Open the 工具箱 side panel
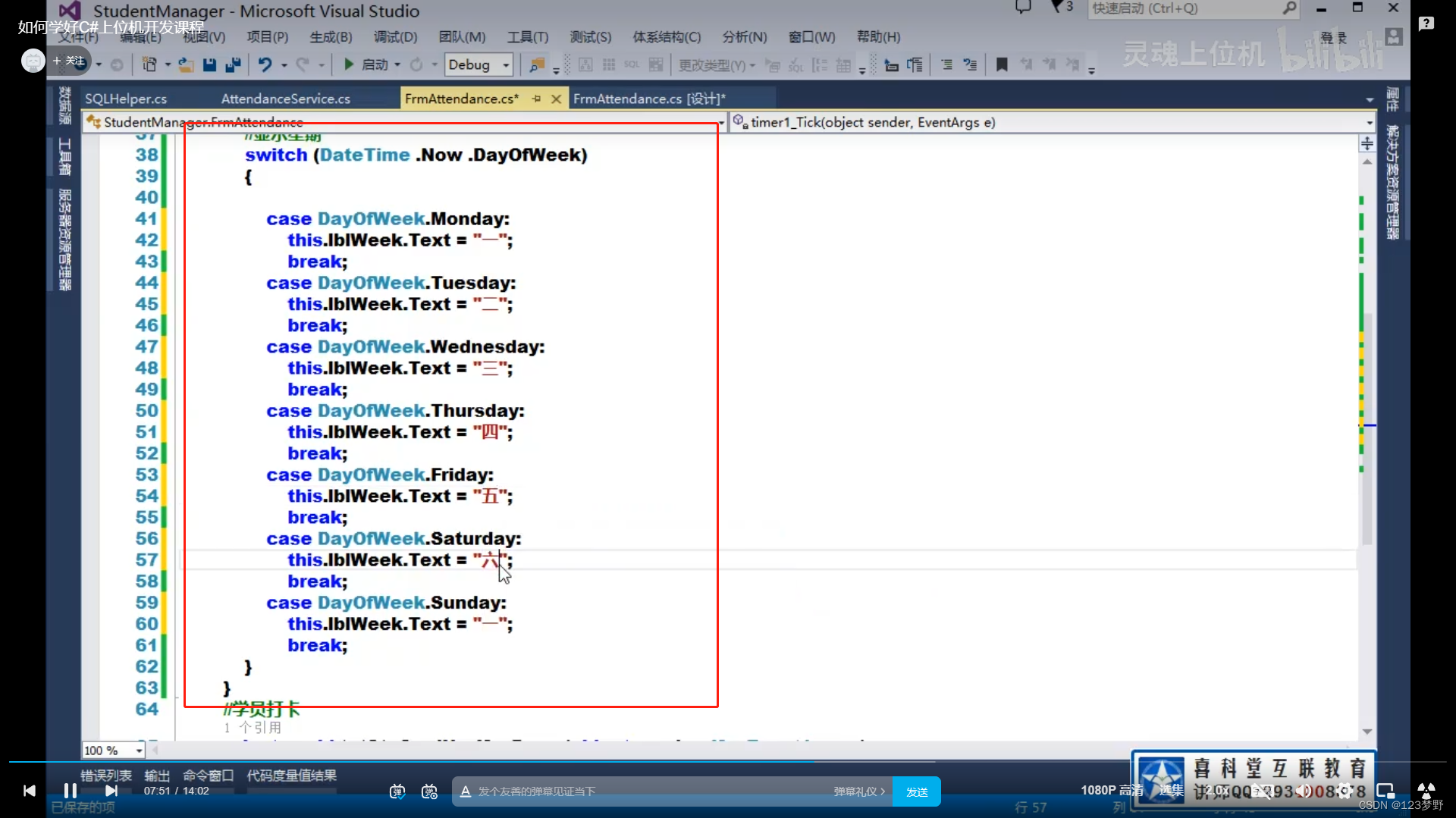Screen dimensions: 1456x818 pyautogui.click(x=65, y=157)
